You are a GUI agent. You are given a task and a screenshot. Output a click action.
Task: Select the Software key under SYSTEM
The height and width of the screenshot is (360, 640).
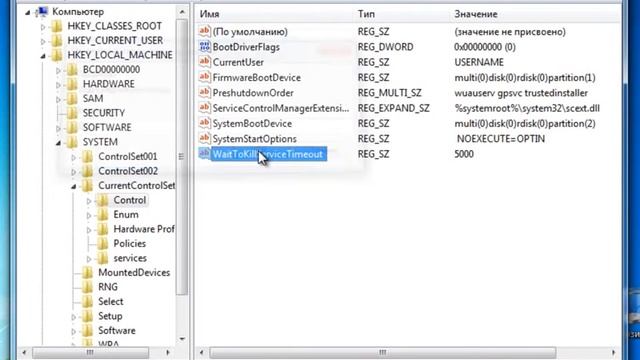117,331
